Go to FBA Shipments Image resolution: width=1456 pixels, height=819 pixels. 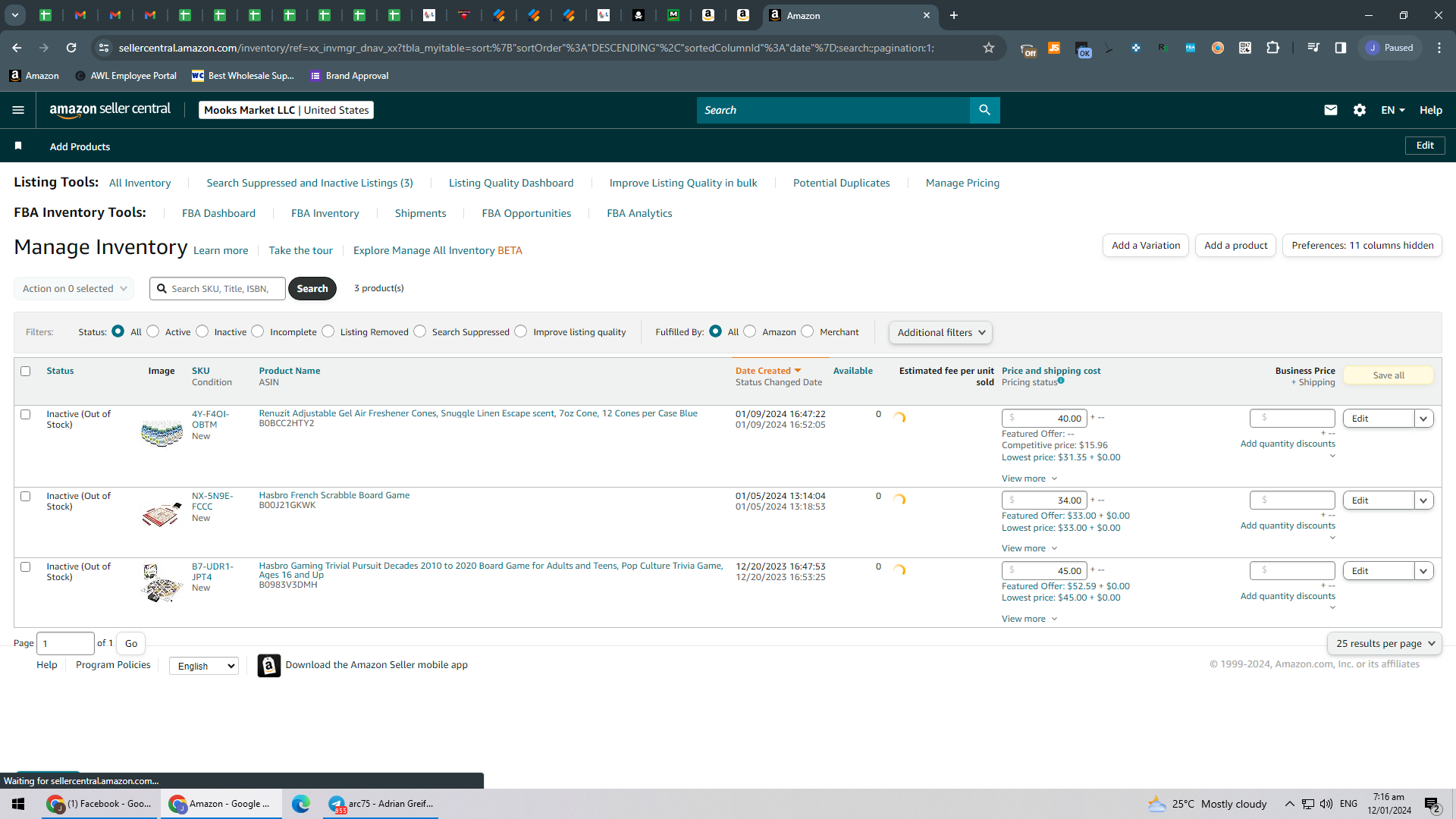click(420, 213)
